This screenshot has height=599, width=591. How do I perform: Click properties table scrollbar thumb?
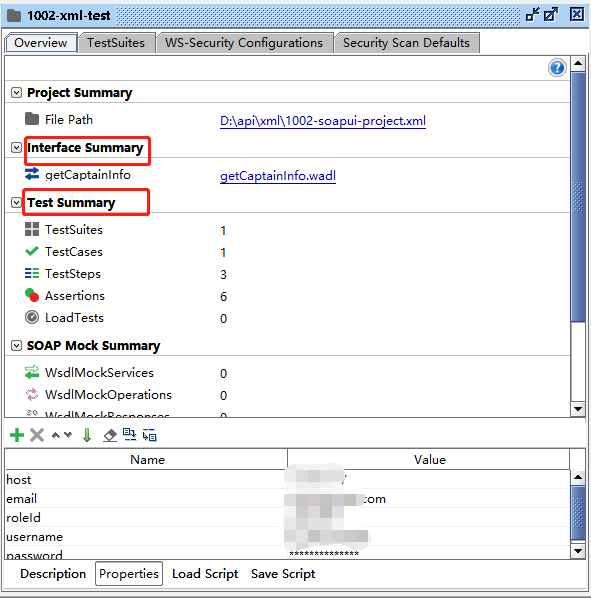tap(578, 513)
